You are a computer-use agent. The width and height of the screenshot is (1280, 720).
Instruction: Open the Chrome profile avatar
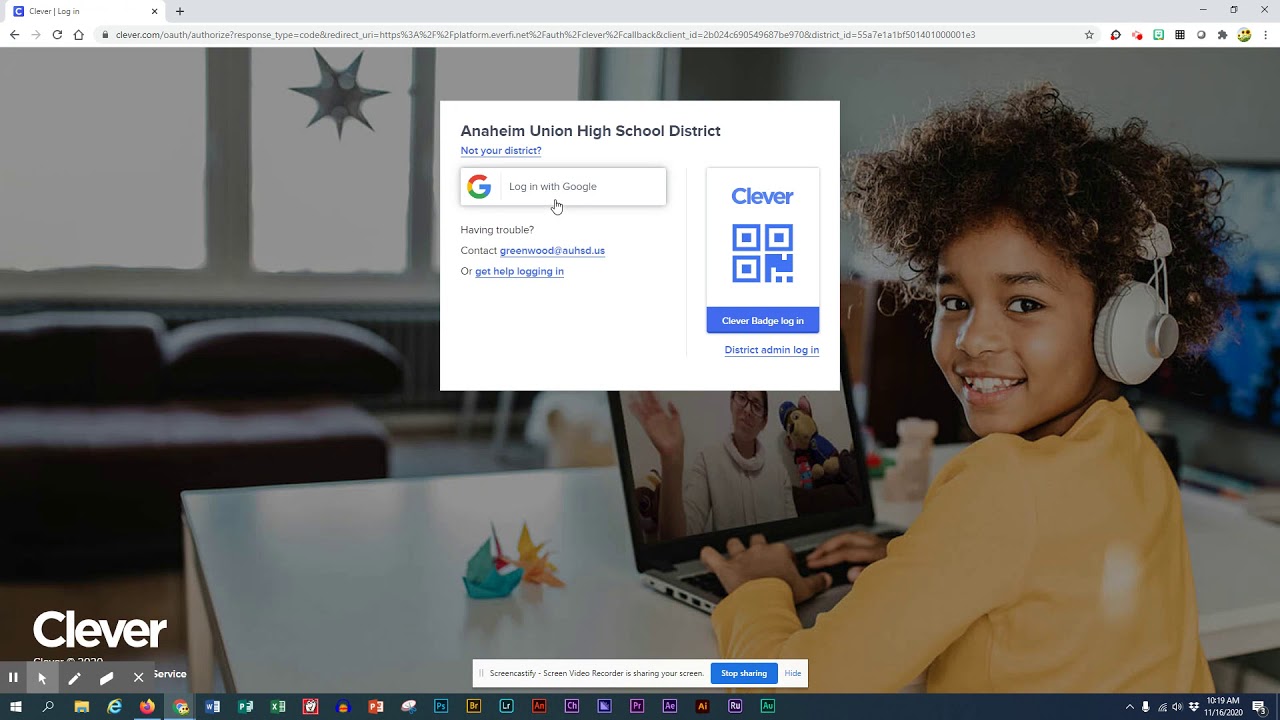click(x=1244, y=35)
